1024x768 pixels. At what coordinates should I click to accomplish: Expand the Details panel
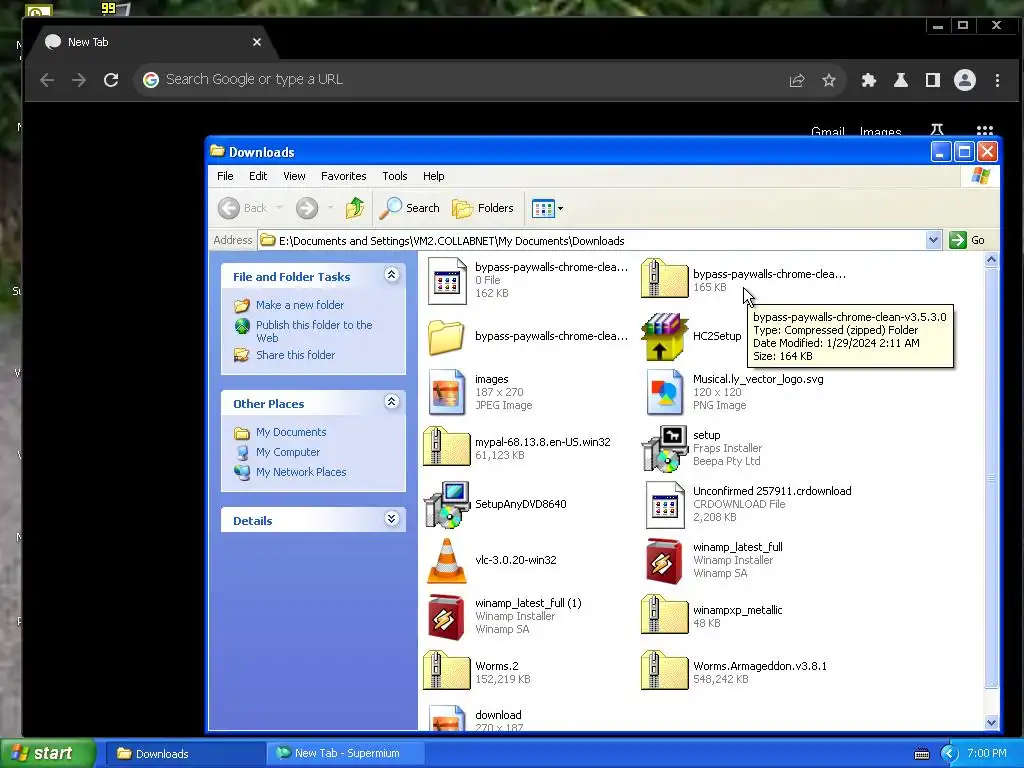[391, 519]
